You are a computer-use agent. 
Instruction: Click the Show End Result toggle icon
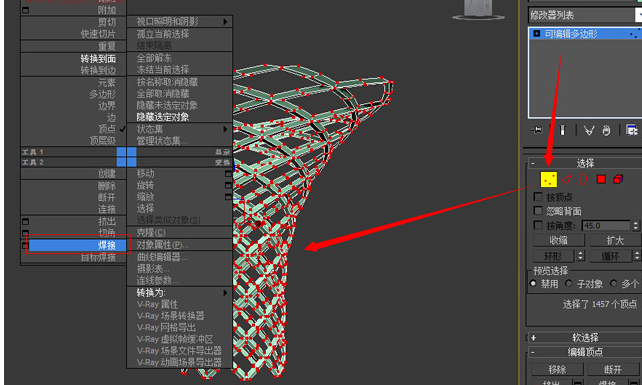(563, 130)
